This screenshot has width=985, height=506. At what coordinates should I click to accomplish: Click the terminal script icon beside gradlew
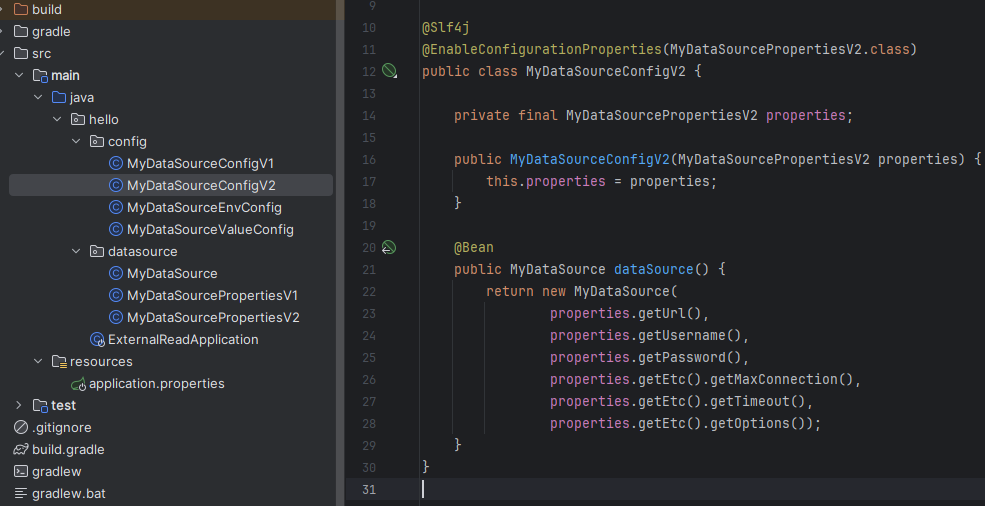pyautogui.click(x=21, y=471)
